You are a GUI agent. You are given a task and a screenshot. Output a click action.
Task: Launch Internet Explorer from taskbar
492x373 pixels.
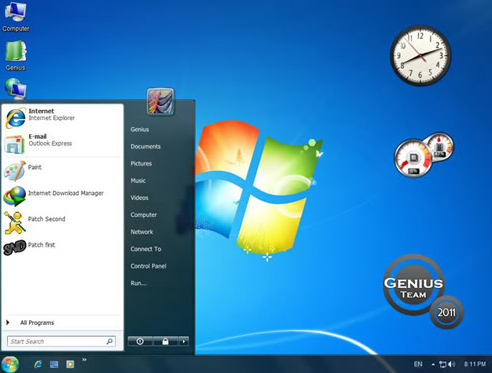[38, 364]
